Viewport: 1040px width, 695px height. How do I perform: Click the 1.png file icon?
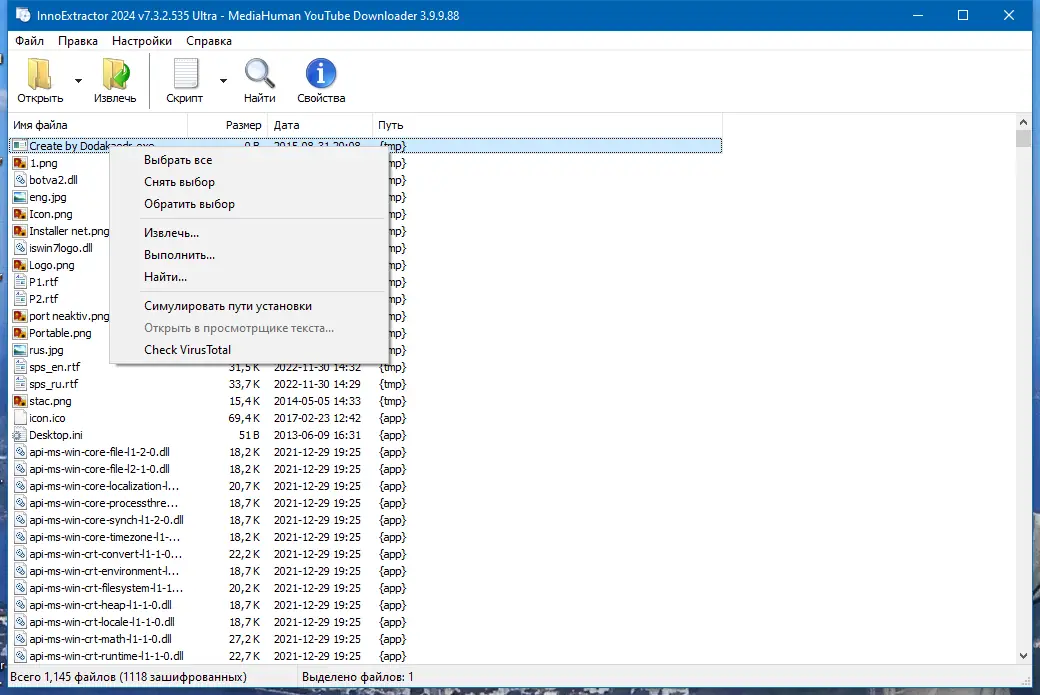pyautogui.click(x=20, y=163)
